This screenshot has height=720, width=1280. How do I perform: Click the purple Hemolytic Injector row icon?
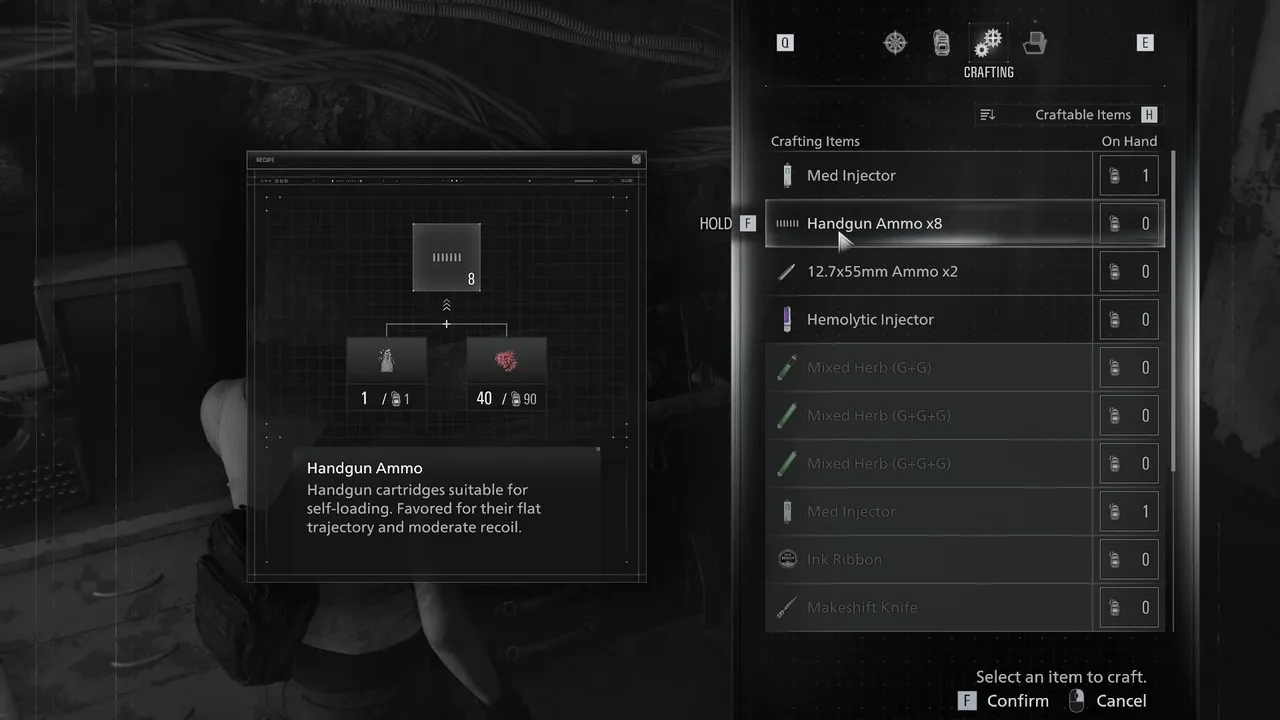tap(788, 320)
